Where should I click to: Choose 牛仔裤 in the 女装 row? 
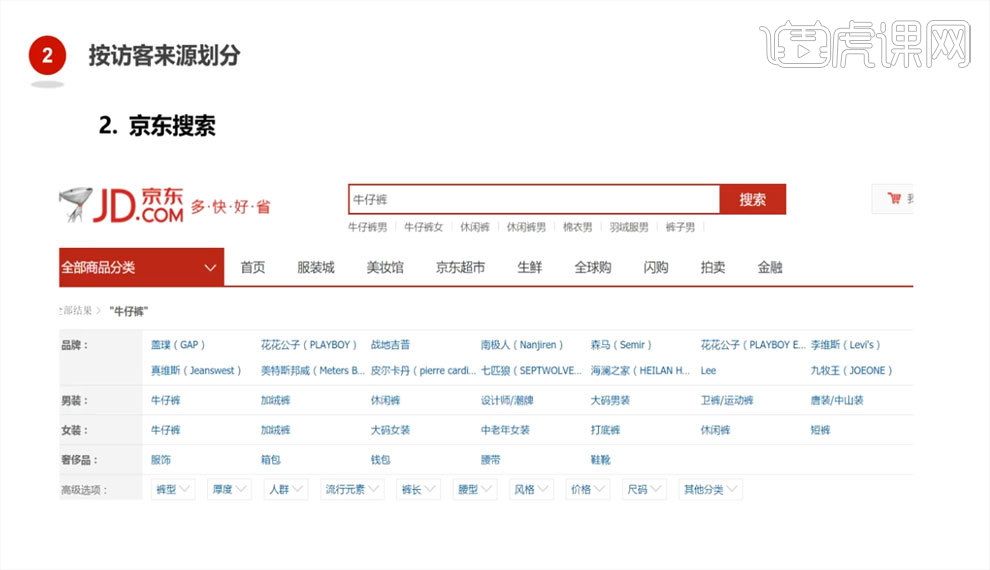[165, 430]
